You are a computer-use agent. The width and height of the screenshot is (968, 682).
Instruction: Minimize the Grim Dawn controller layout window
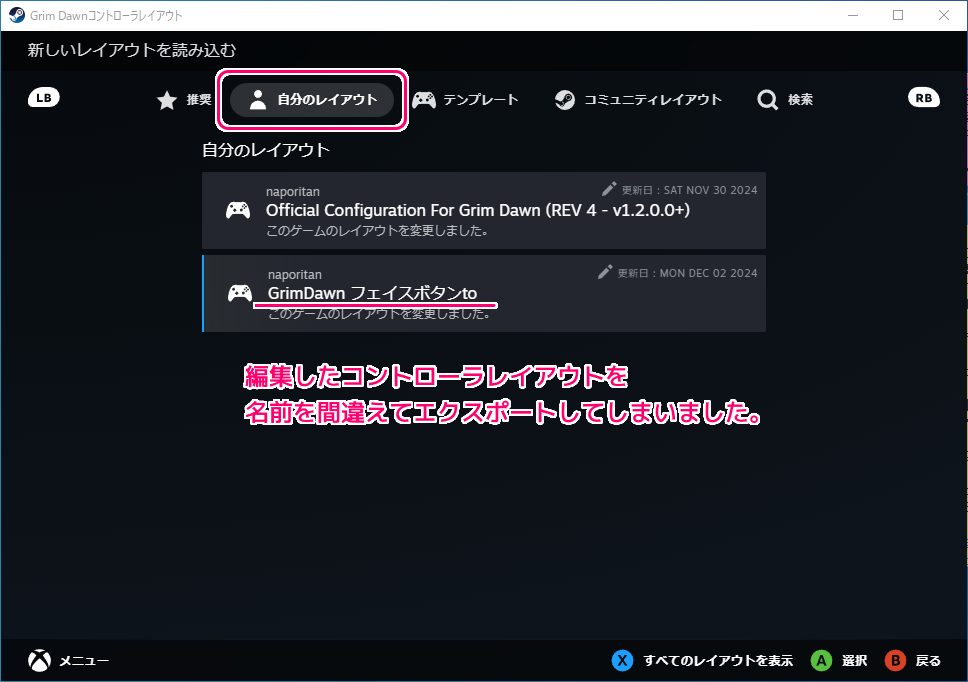point(853,15)
